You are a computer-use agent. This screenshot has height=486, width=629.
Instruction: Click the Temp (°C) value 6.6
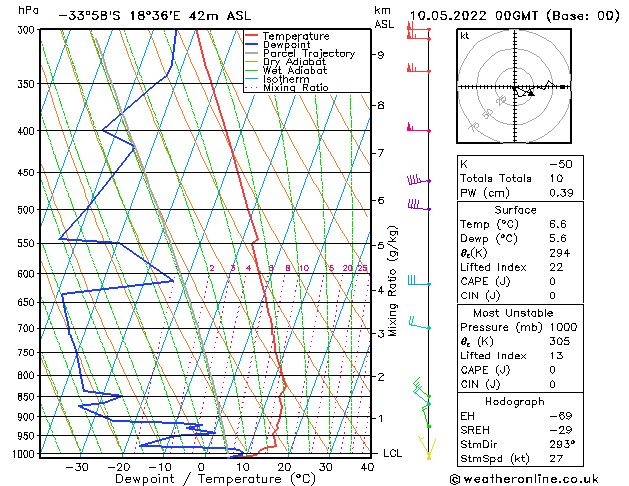click(558, 224)
